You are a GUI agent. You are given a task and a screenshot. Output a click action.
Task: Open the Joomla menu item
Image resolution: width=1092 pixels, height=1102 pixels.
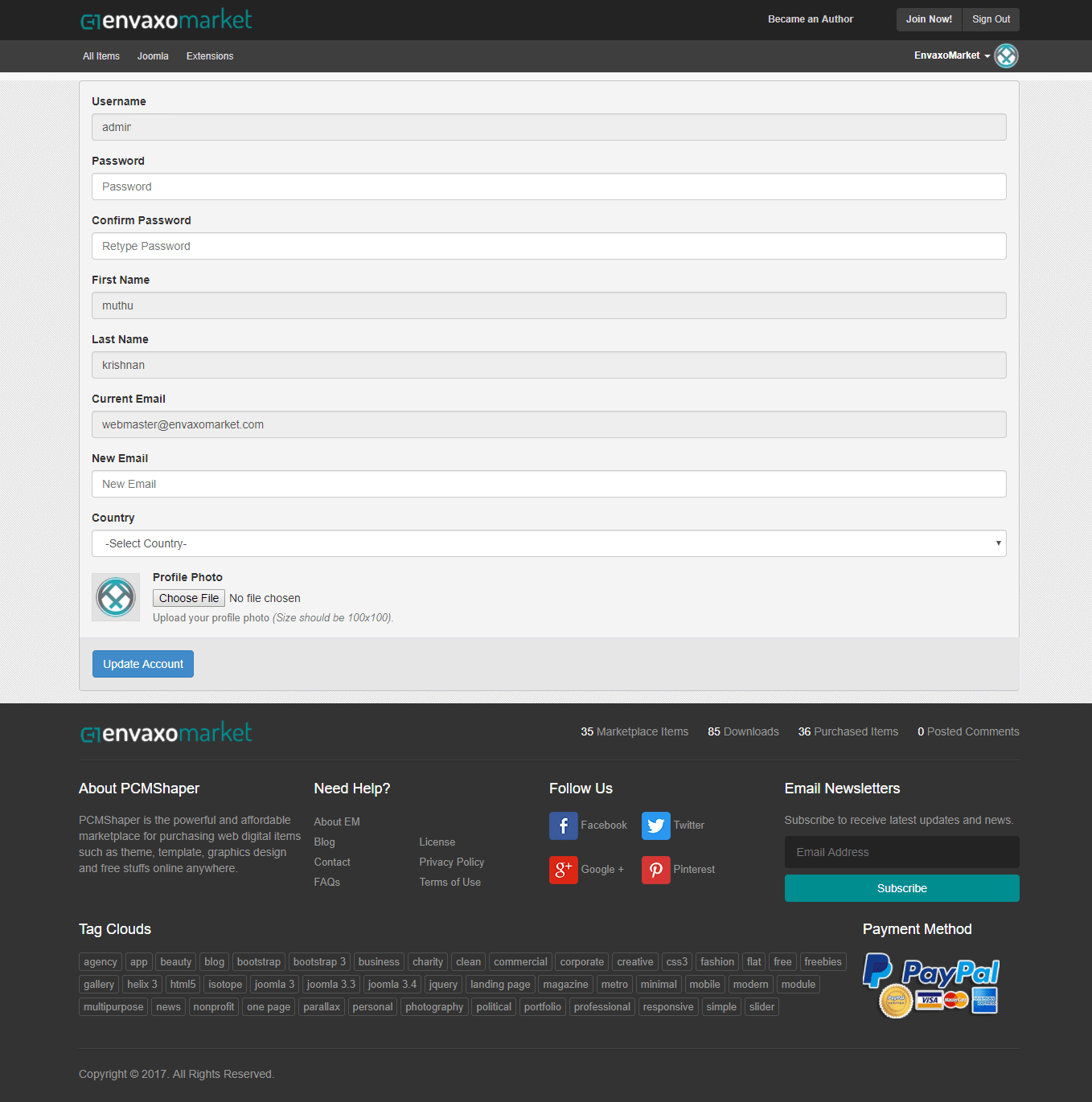[x=153, y=56]
